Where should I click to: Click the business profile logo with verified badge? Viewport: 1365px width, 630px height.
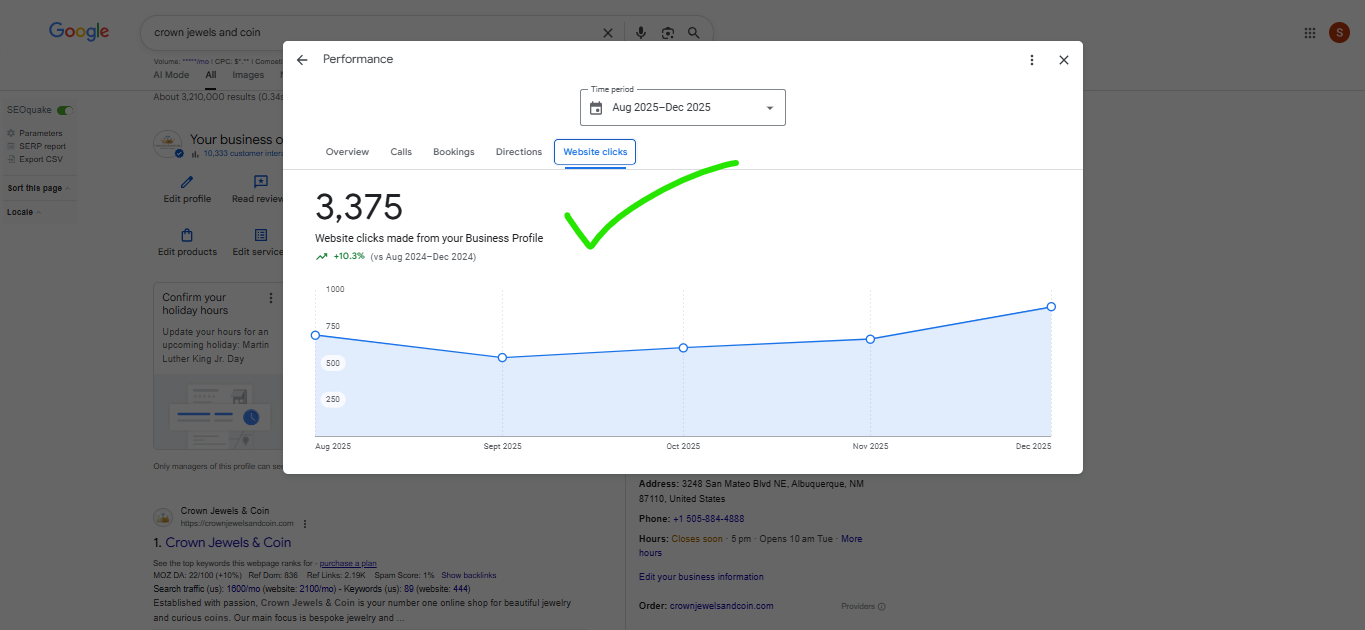(167, 144)
